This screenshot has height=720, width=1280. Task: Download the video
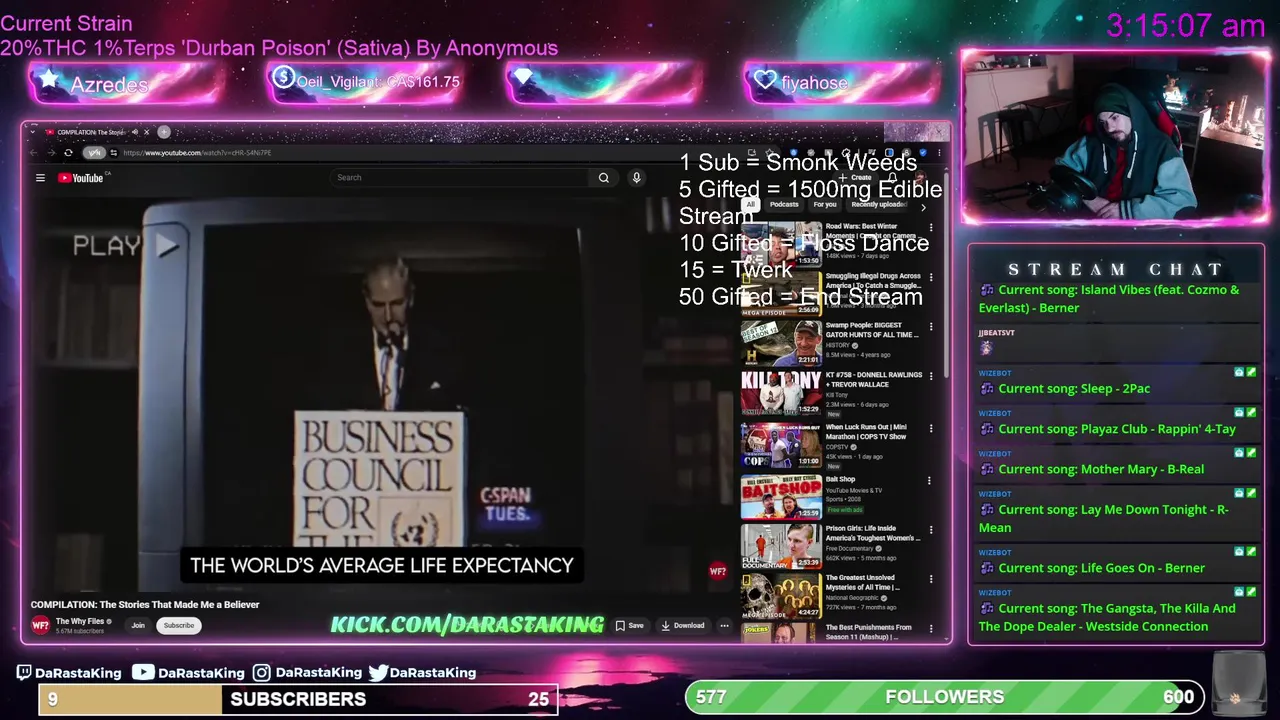click(683, 626)
